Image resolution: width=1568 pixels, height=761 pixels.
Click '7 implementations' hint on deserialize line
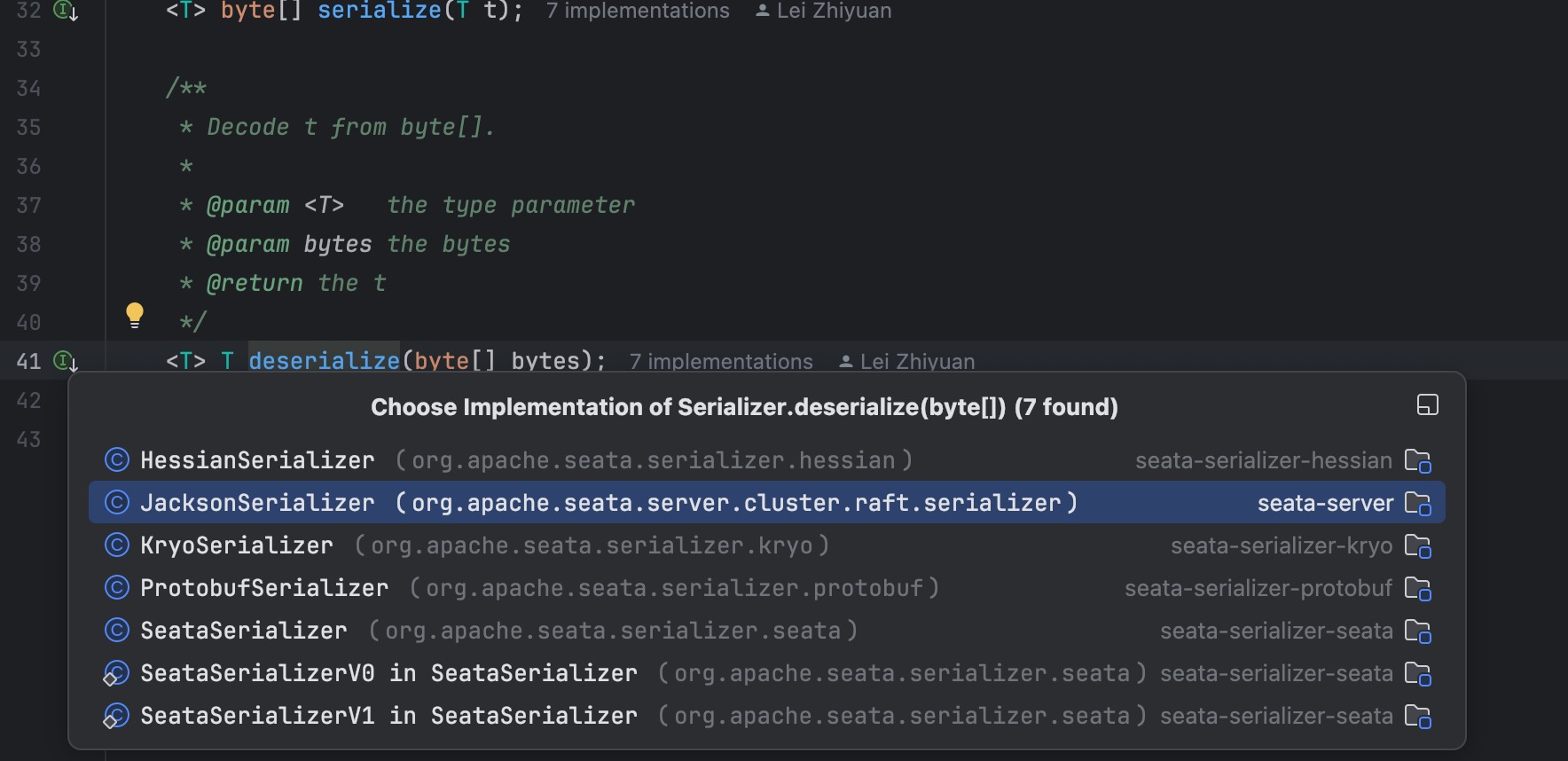[721, 362]
